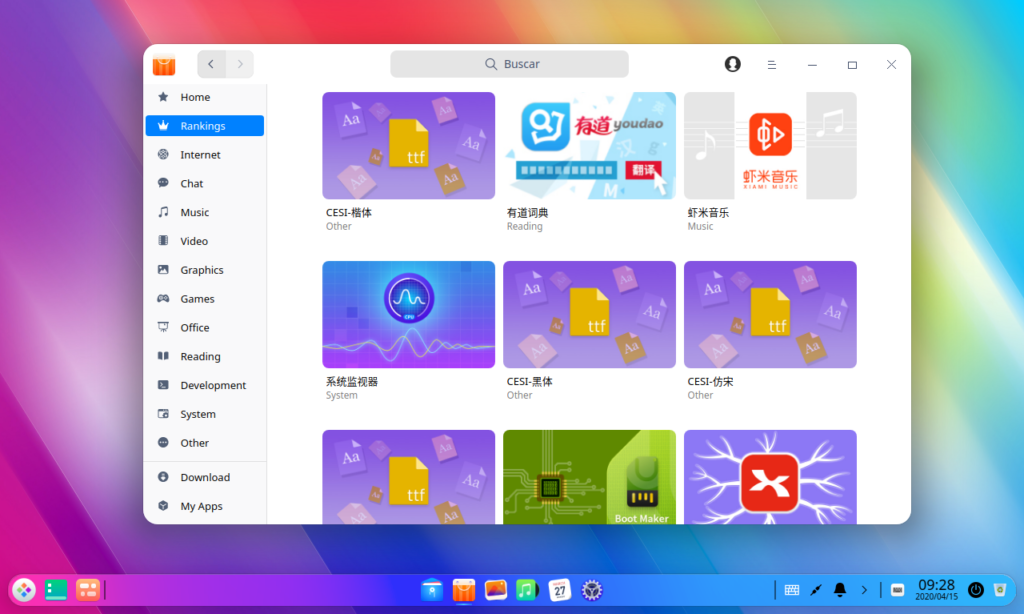Open the hamburger main menu

(771, 65)
